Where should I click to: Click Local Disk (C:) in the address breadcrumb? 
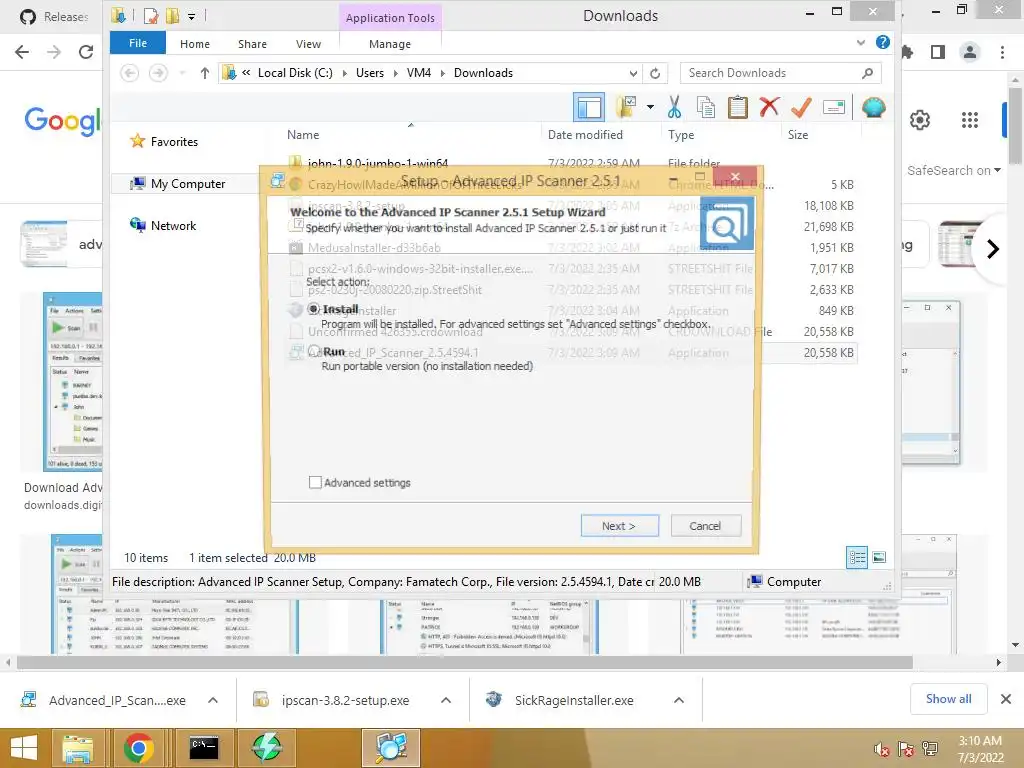pos(295,73)
